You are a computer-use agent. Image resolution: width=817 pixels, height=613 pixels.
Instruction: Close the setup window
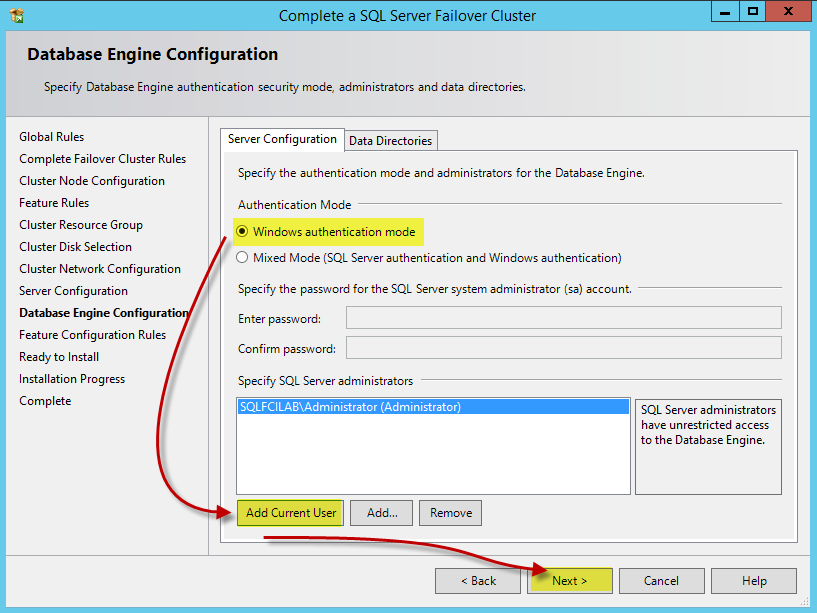[788, 11]
